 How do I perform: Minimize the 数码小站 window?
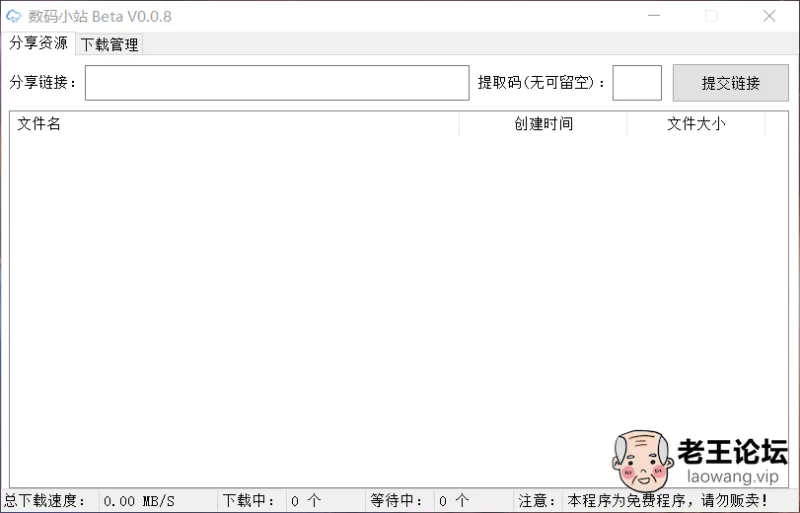pyautogui.click(x=654, y=16)
